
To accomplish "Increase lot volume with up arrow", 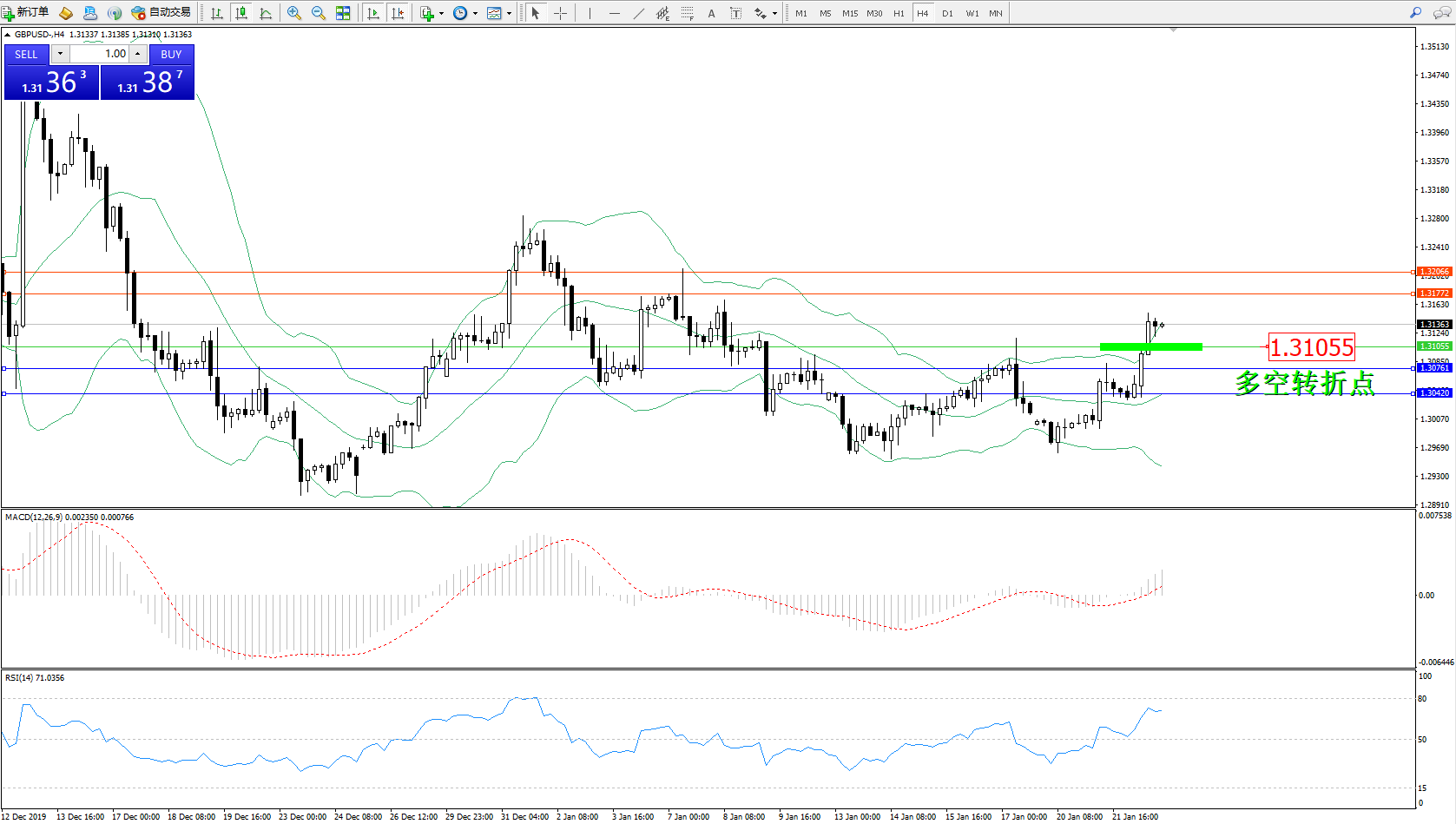I will pyautogui.click(x=137, y=54).
